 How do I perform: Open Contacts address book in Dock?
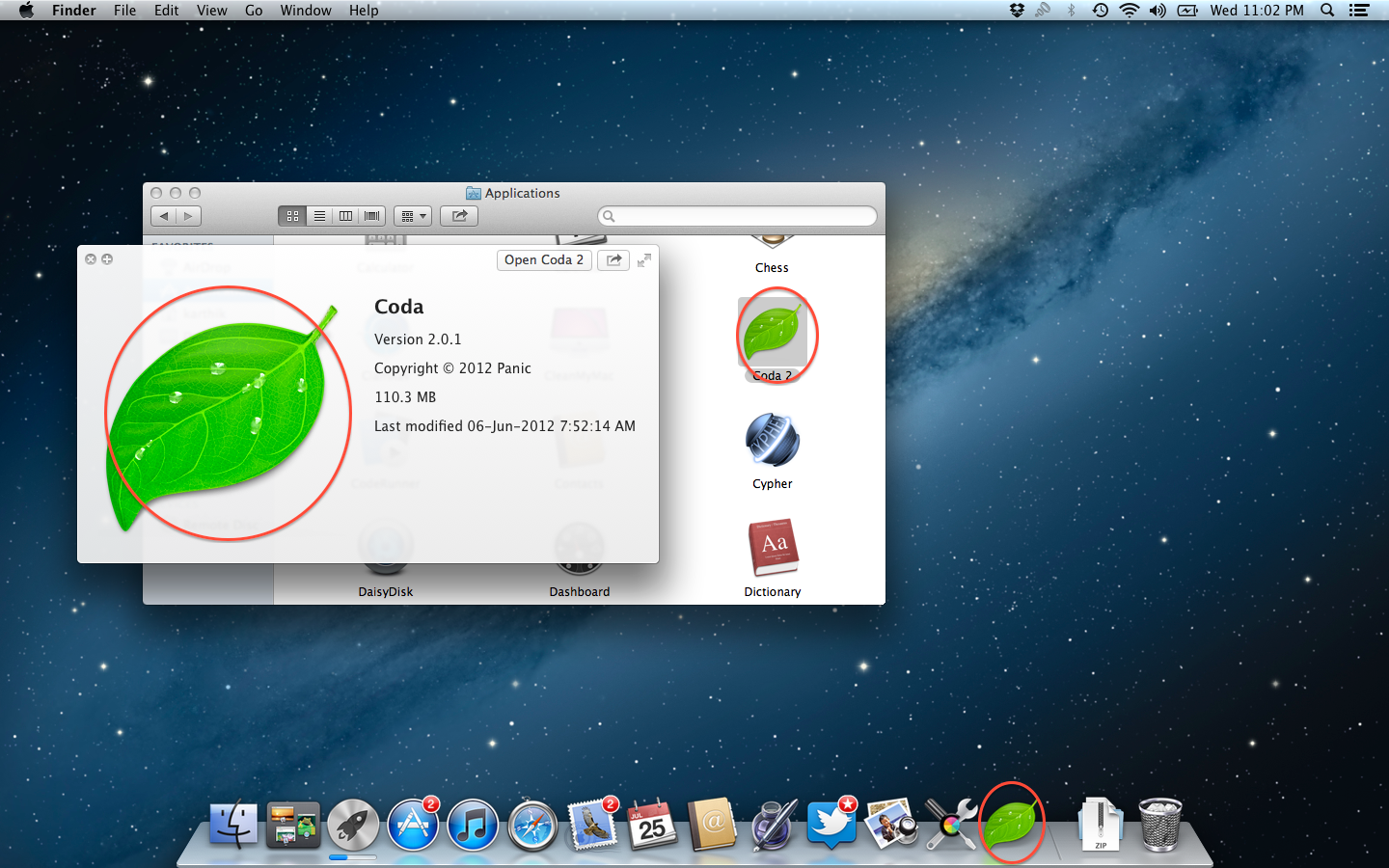click(712, 826)
